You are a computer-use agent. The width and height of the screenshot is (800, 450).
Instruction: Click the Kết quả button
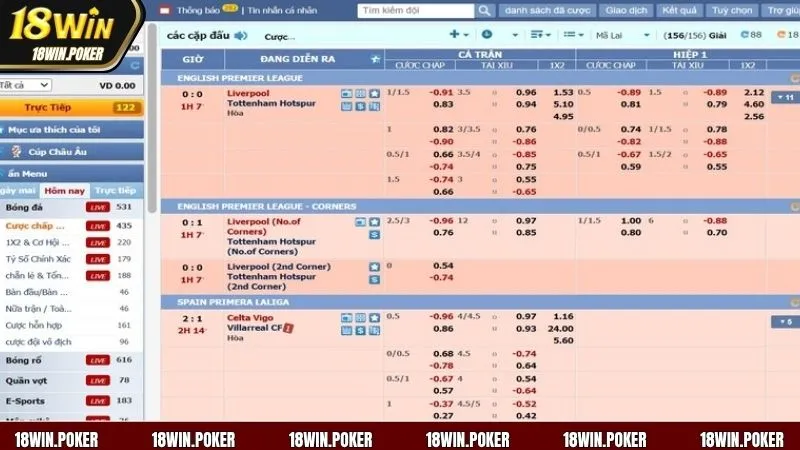click(679, 10)
